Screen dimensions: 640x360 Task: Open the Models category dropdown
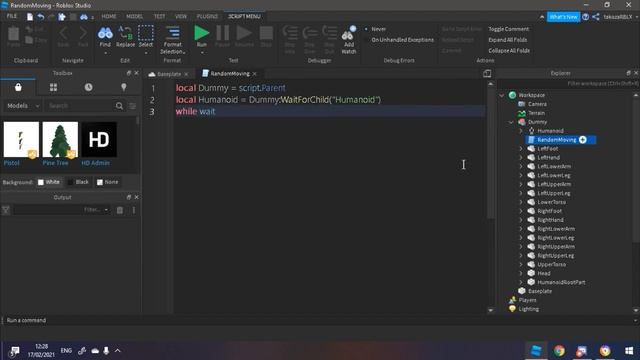click(x=22, y=106)
